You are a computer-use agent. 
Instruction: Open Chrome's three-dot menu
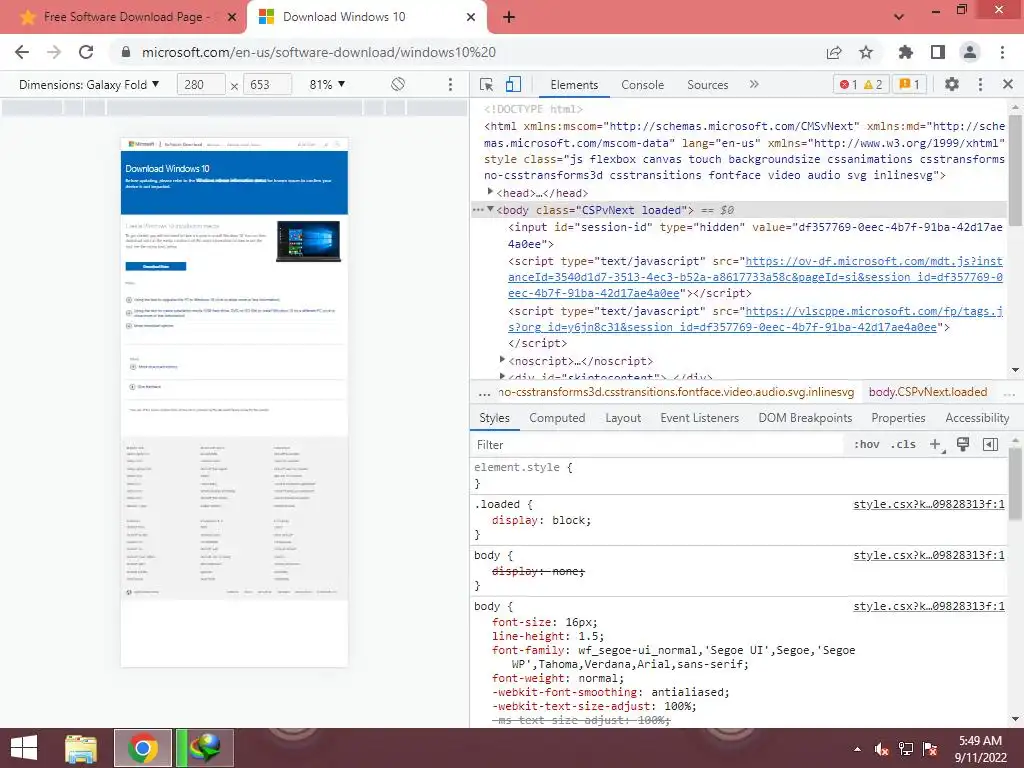point(1002,52)
